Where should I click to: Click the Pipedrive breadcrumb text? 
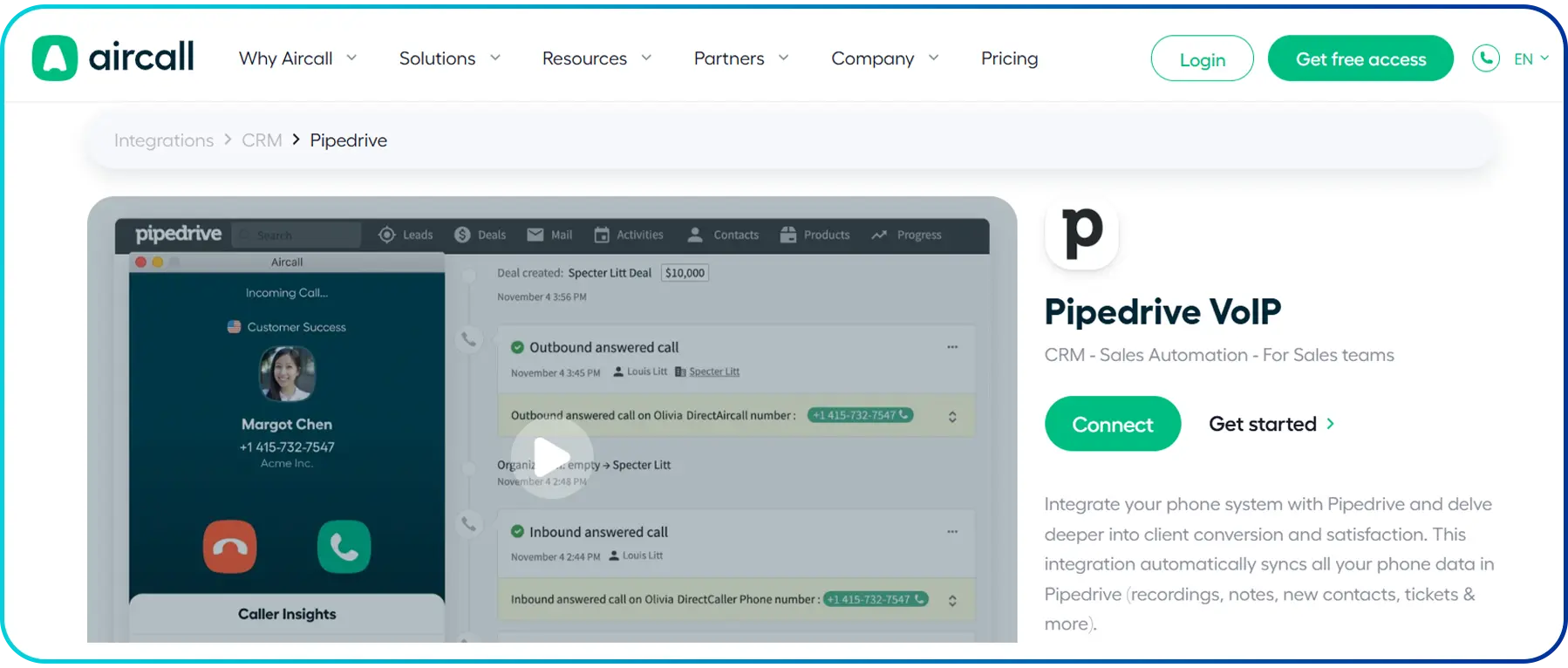(348, 140)
